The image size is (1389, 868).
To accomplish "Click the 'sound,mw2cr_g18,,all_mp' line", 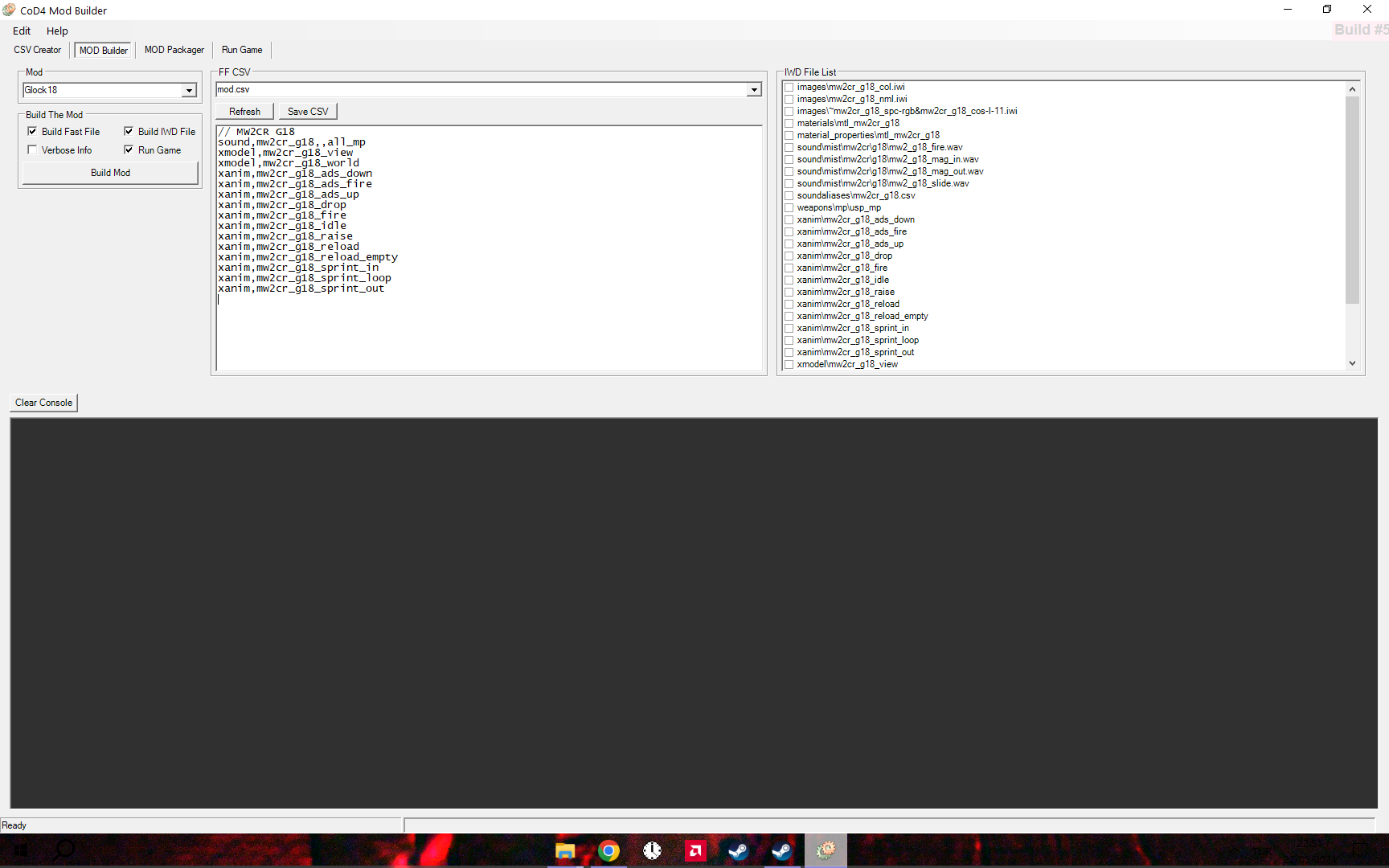I will pos(292,142).
